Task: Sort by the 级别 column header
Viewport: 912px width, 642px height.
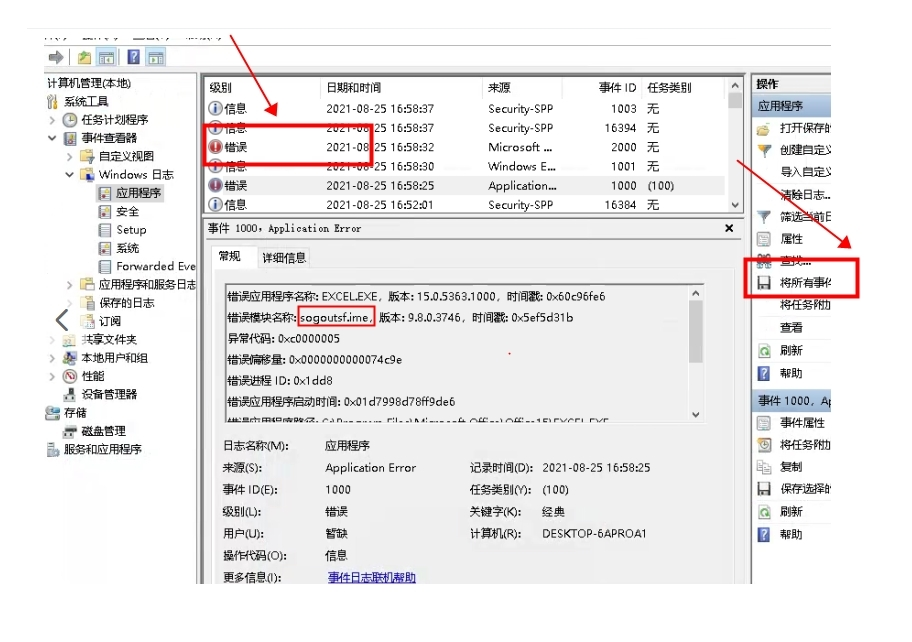Action: coord(220,88)
